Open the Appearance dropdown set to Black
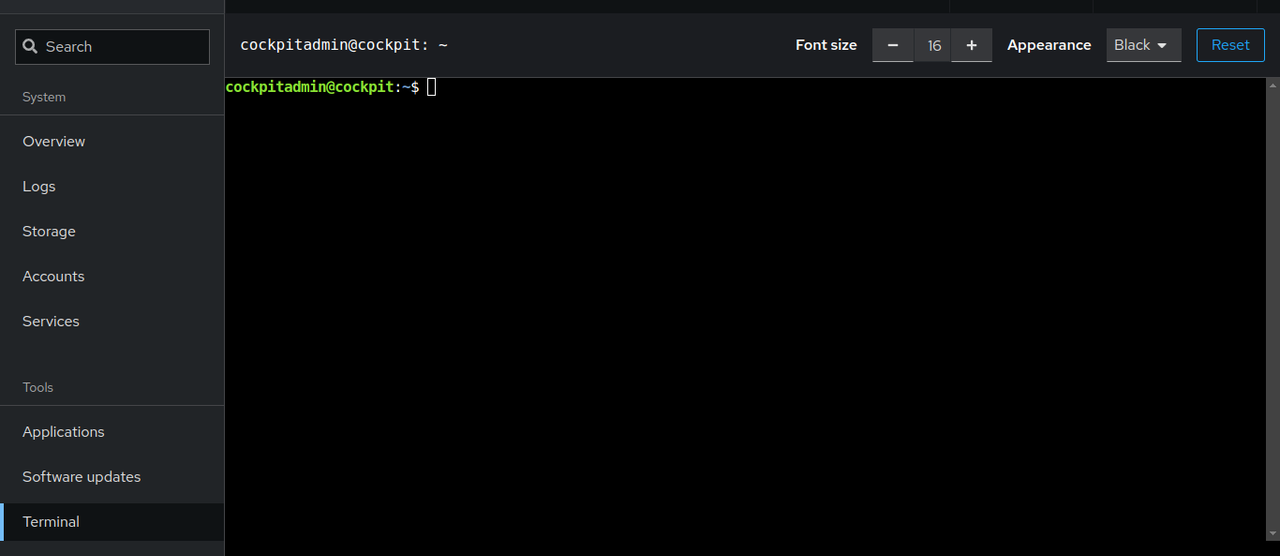Viewport: 1280px width, 556px height. [x=1143, y=45]
